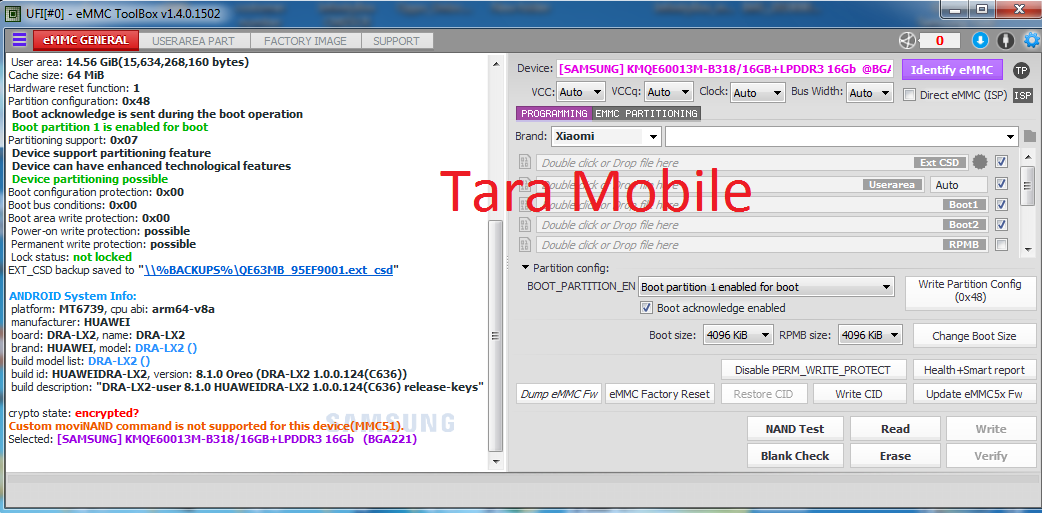Screen dimensions: 1042x513
Task: Click Identify eMMC button
Action: tap(952, 70)
